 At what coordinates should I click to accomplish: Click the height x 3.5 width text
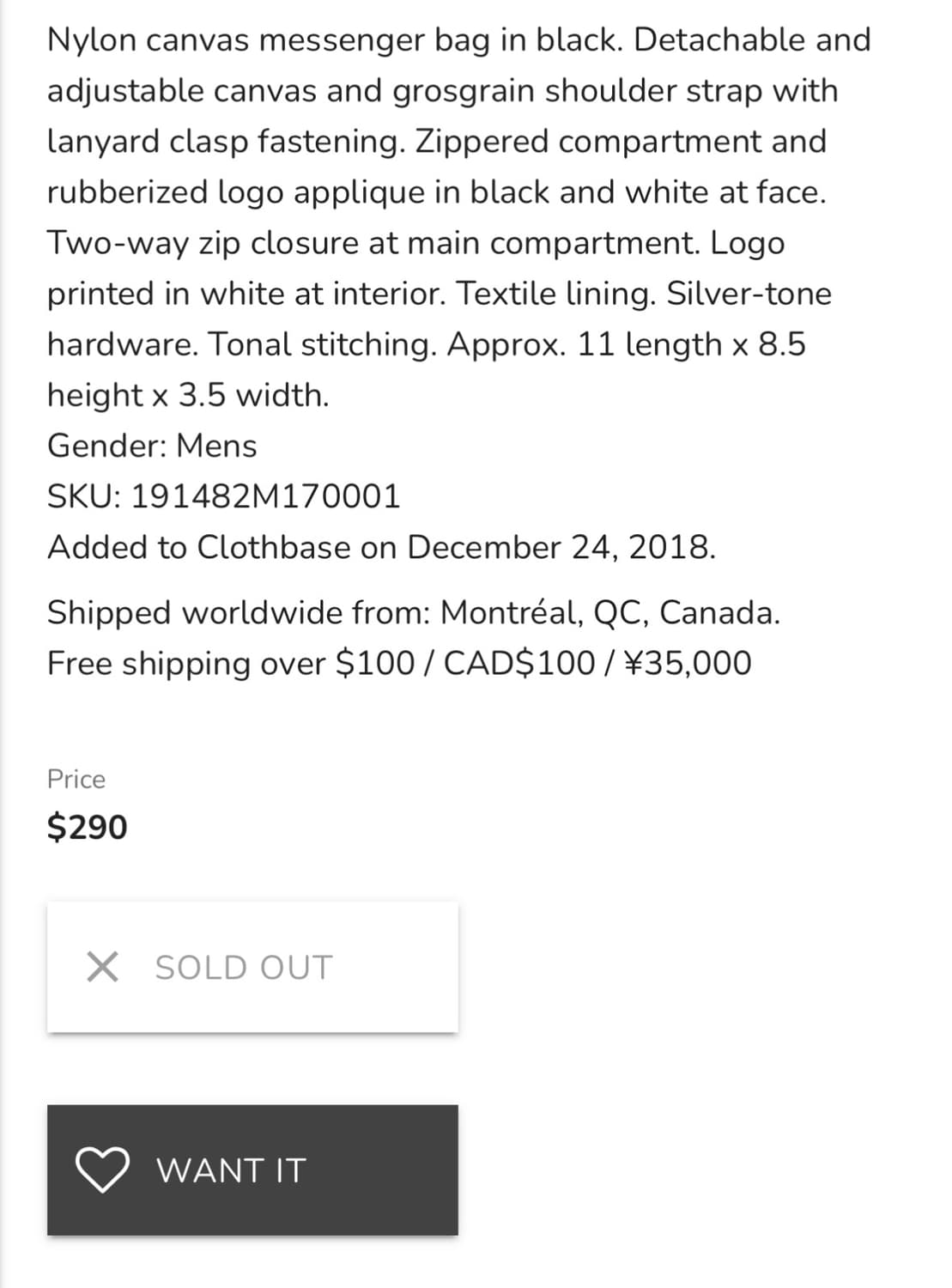click(x=188, y=395)
